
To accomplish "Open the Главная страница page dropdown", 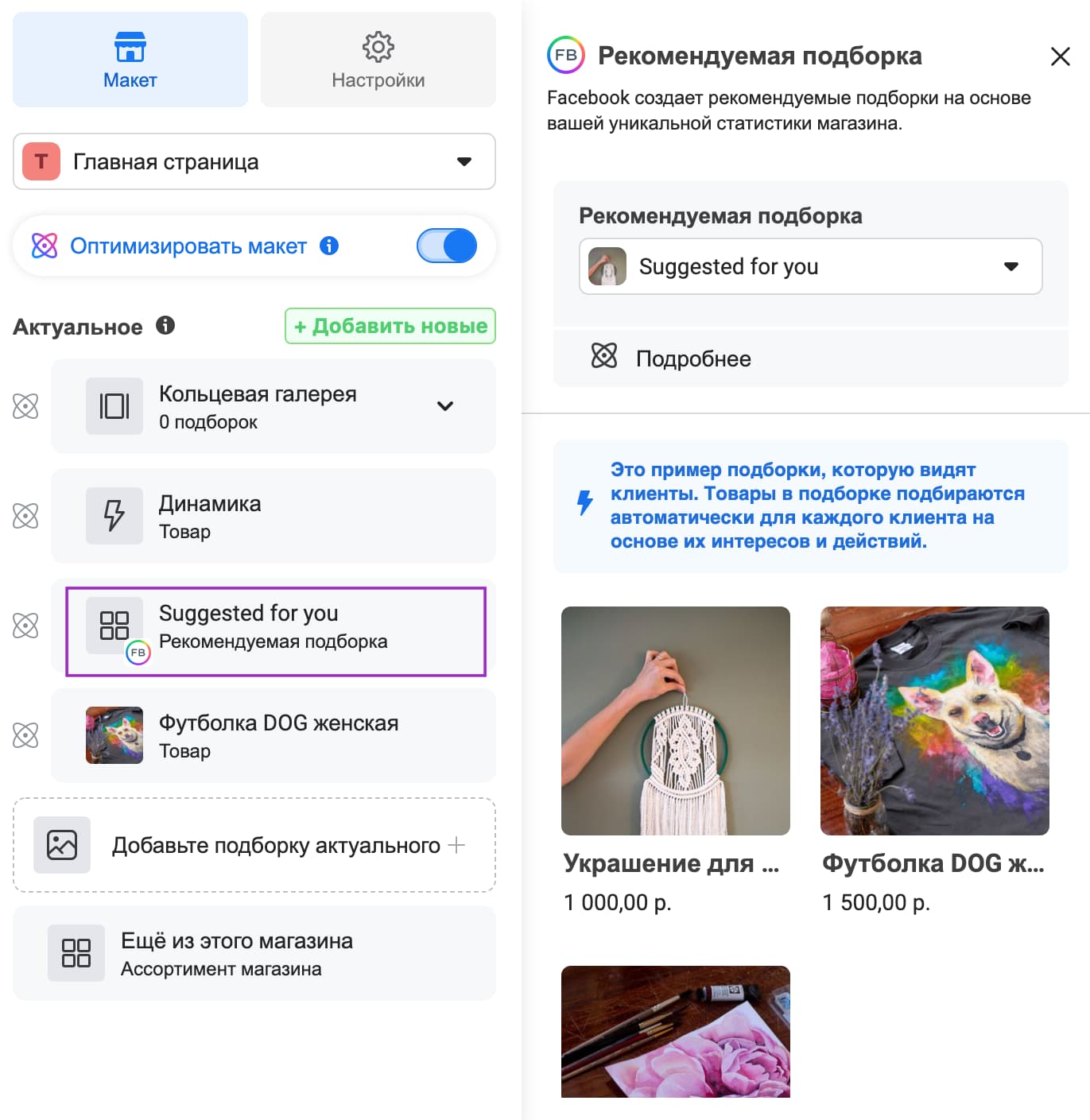I will click(254, 161).
